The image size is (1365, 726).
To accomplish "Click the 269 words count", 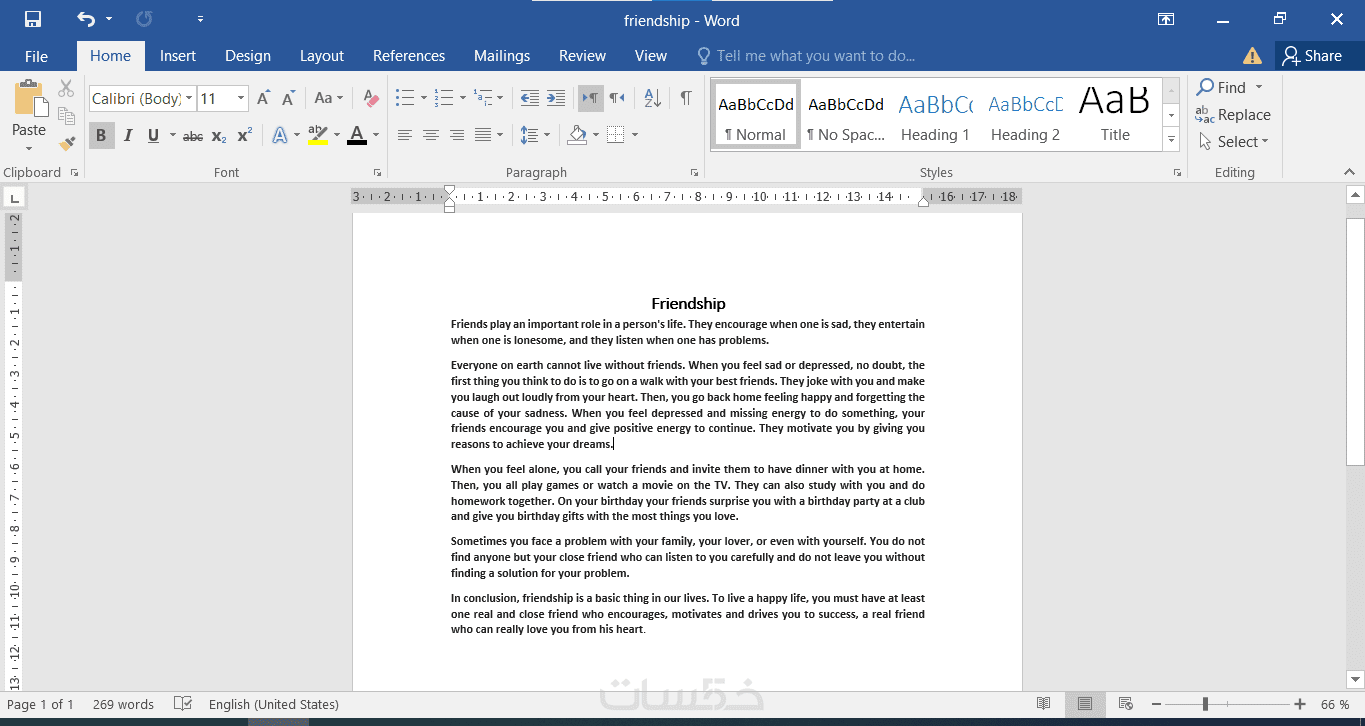I will [x=123, y=704].
